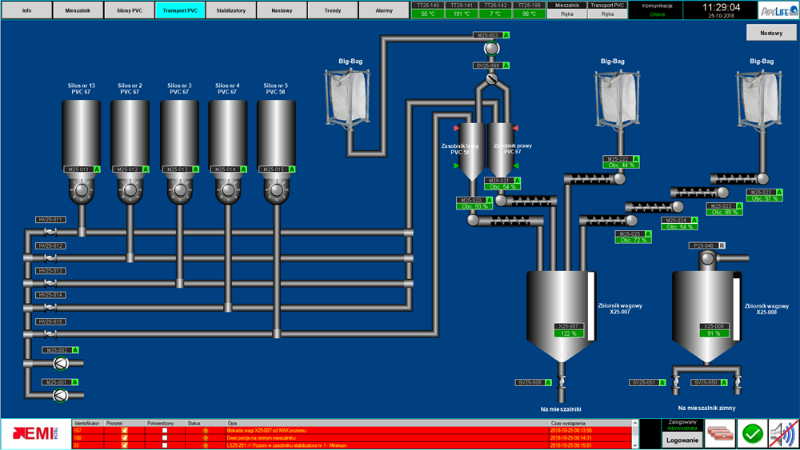The height and width of the screenshot is (450, 800).
Task: Toggle Przeczytał checkbox for alarm 33
Action: [x=125, y=444]
